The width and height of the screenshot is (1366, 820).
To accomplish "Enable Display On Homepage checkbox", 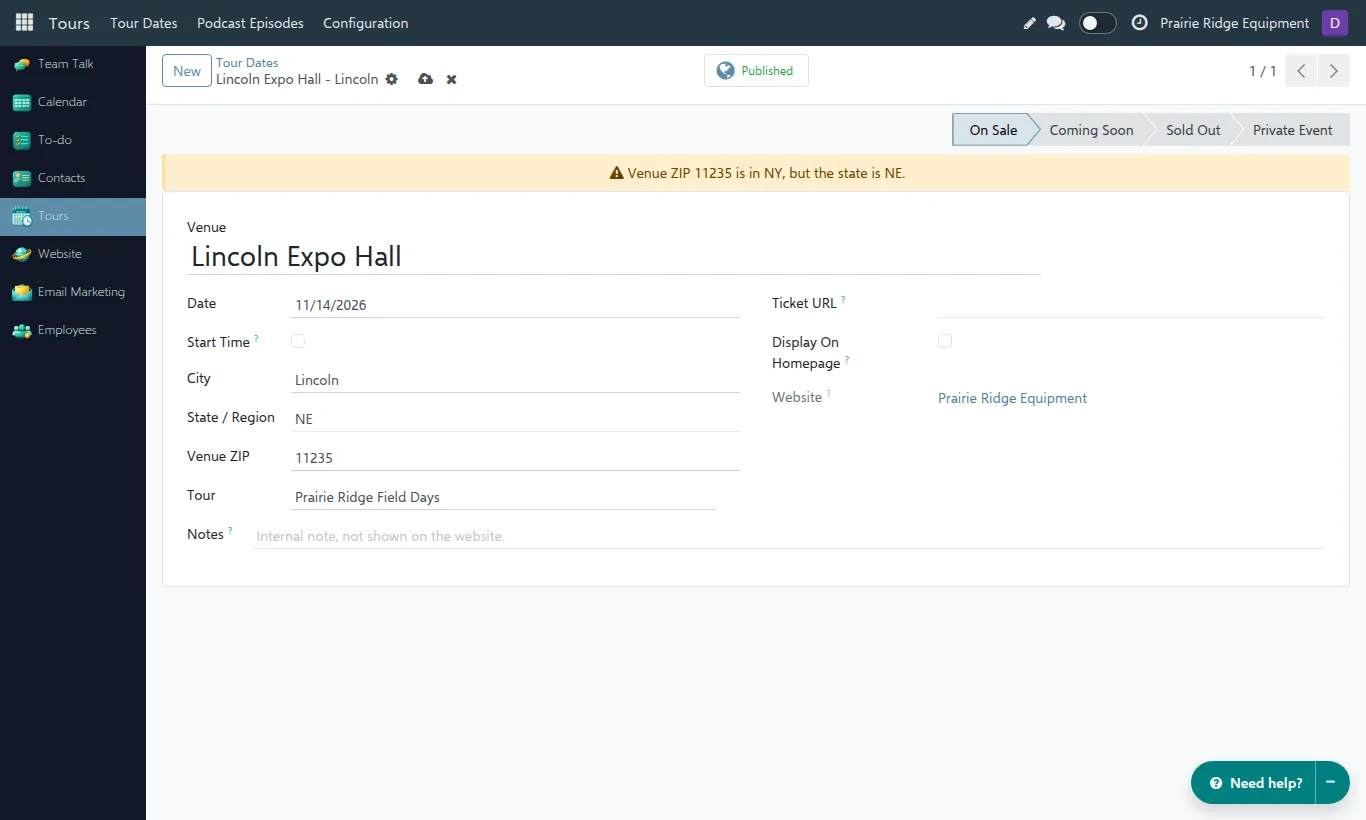I will [x=945, y=341].
